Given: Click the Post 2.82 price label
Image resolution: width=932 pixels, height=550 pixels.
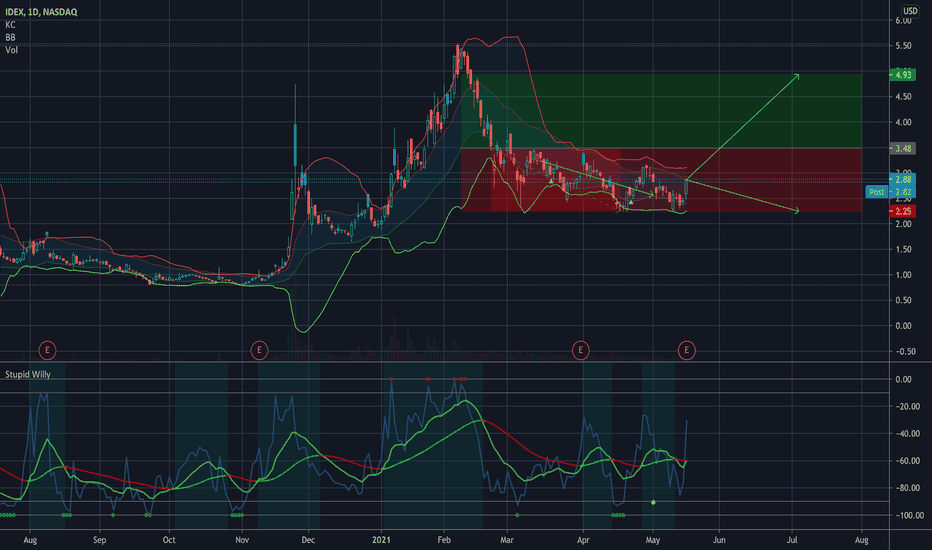Looking at the screenshot, I should pos(890,191).
